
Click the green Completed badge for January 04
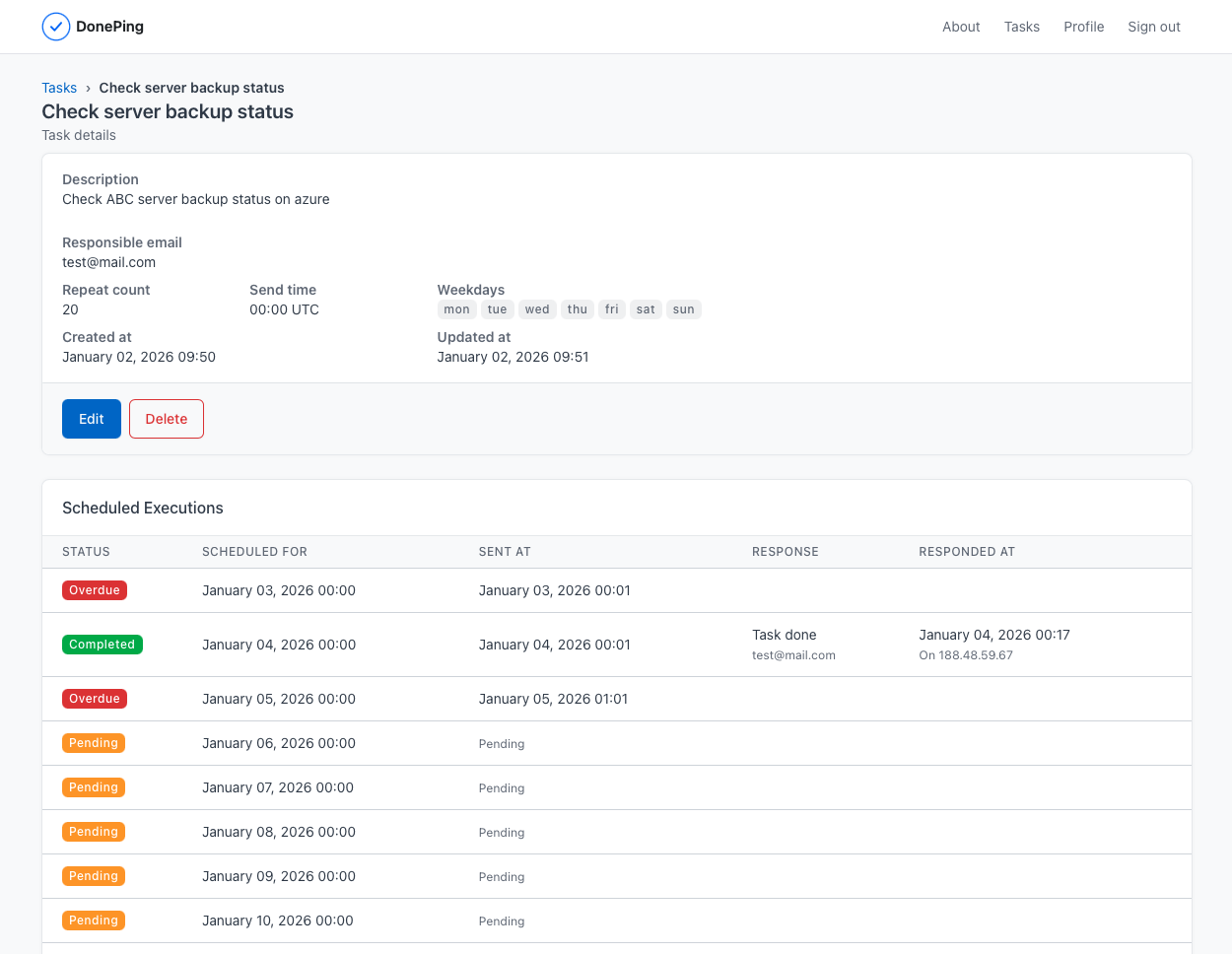point(103,644)
